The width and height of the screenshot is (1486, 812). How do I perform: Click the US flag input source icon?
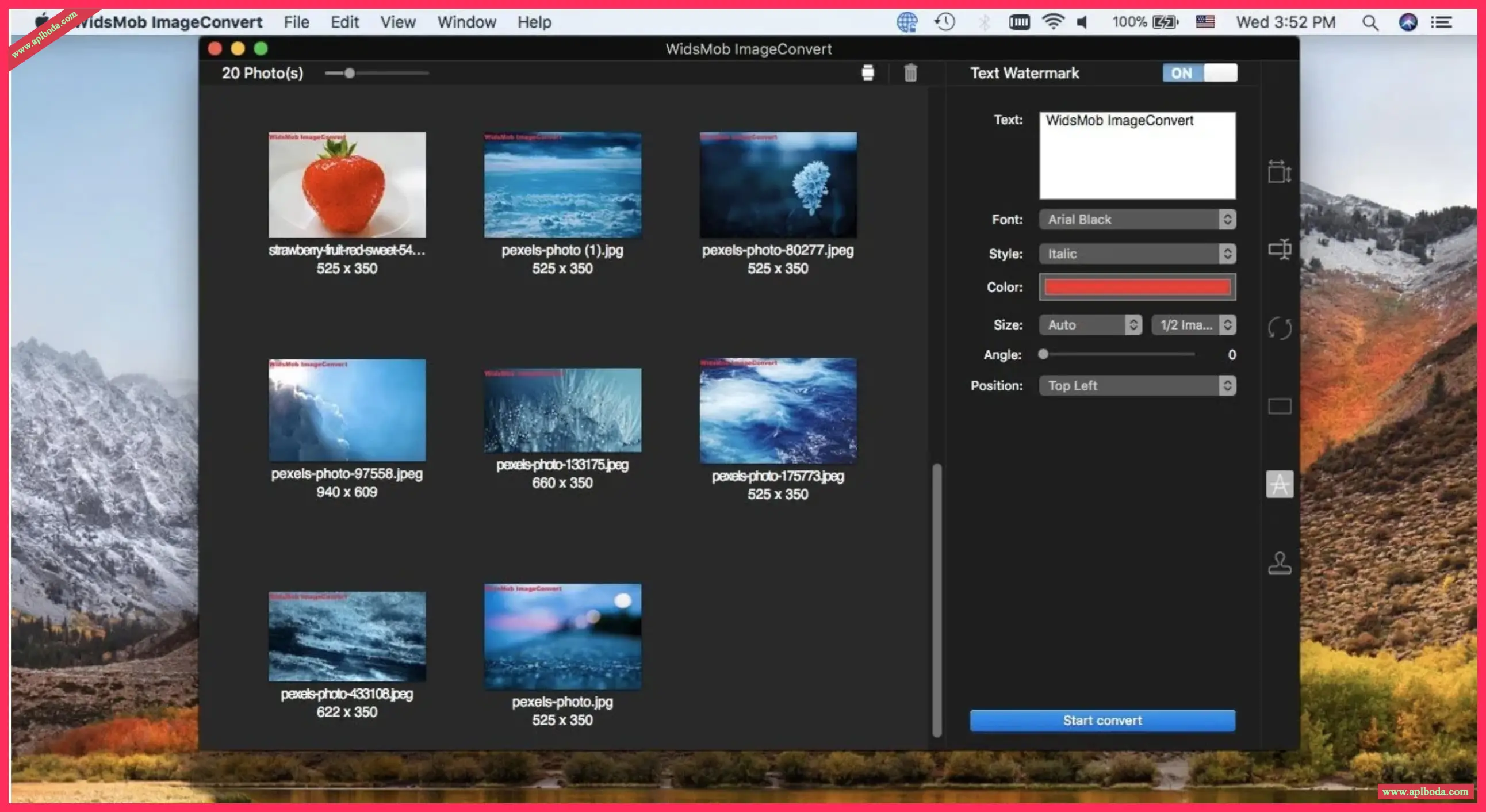pyautogui.click(x=1205, y=22)
